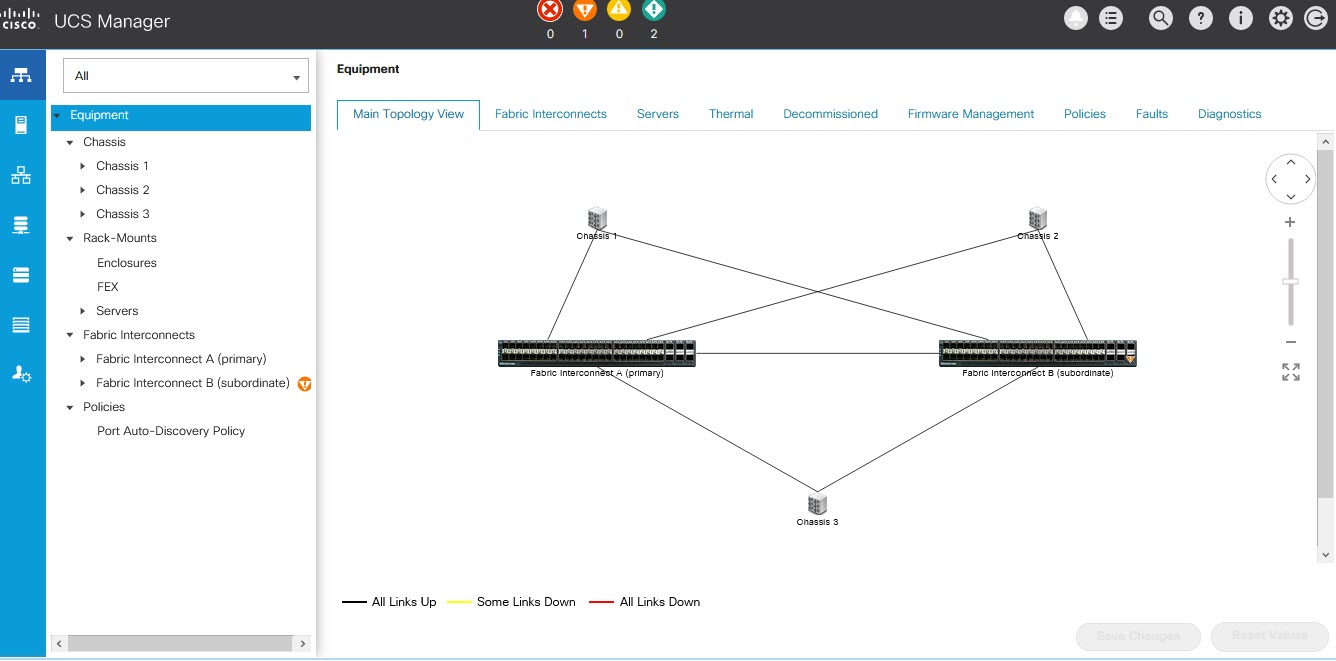Click the fit-to-screen zoom icon

(x=1290, y=372)
